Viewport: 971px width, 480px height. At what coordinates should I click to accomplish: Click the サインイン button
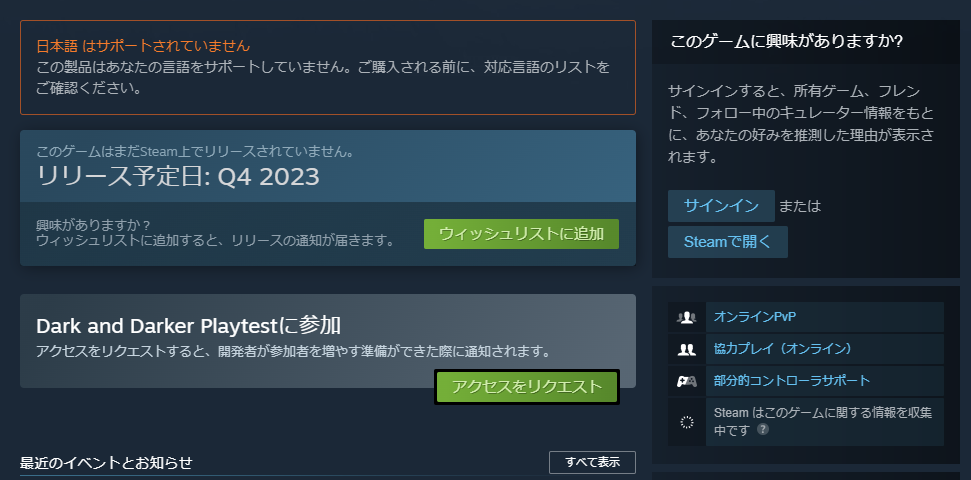click(x=721, y=206)
